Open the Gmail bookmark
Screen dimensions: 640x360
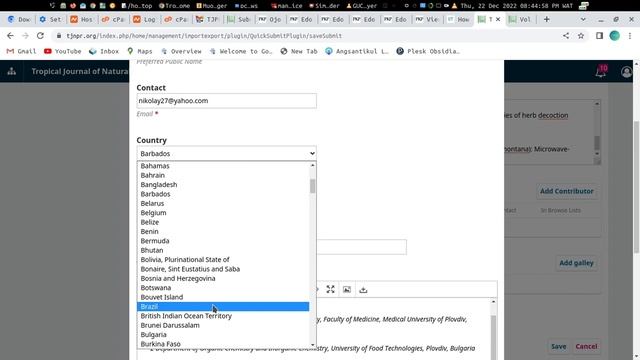point(22,51)
